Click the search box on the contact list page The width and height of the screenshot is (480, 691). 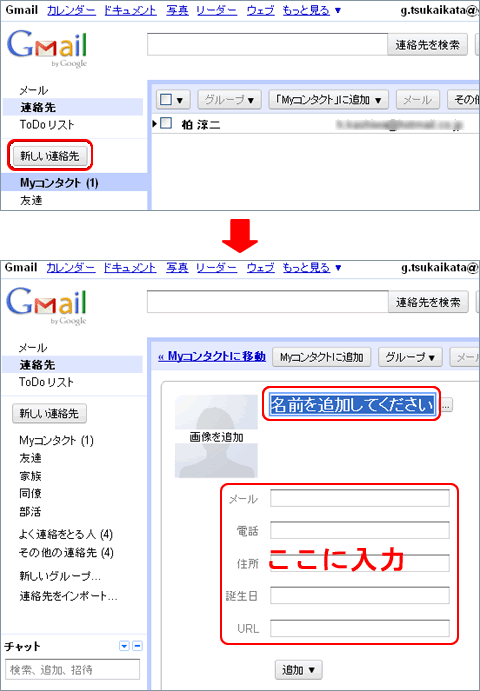(x=267, y=45)
